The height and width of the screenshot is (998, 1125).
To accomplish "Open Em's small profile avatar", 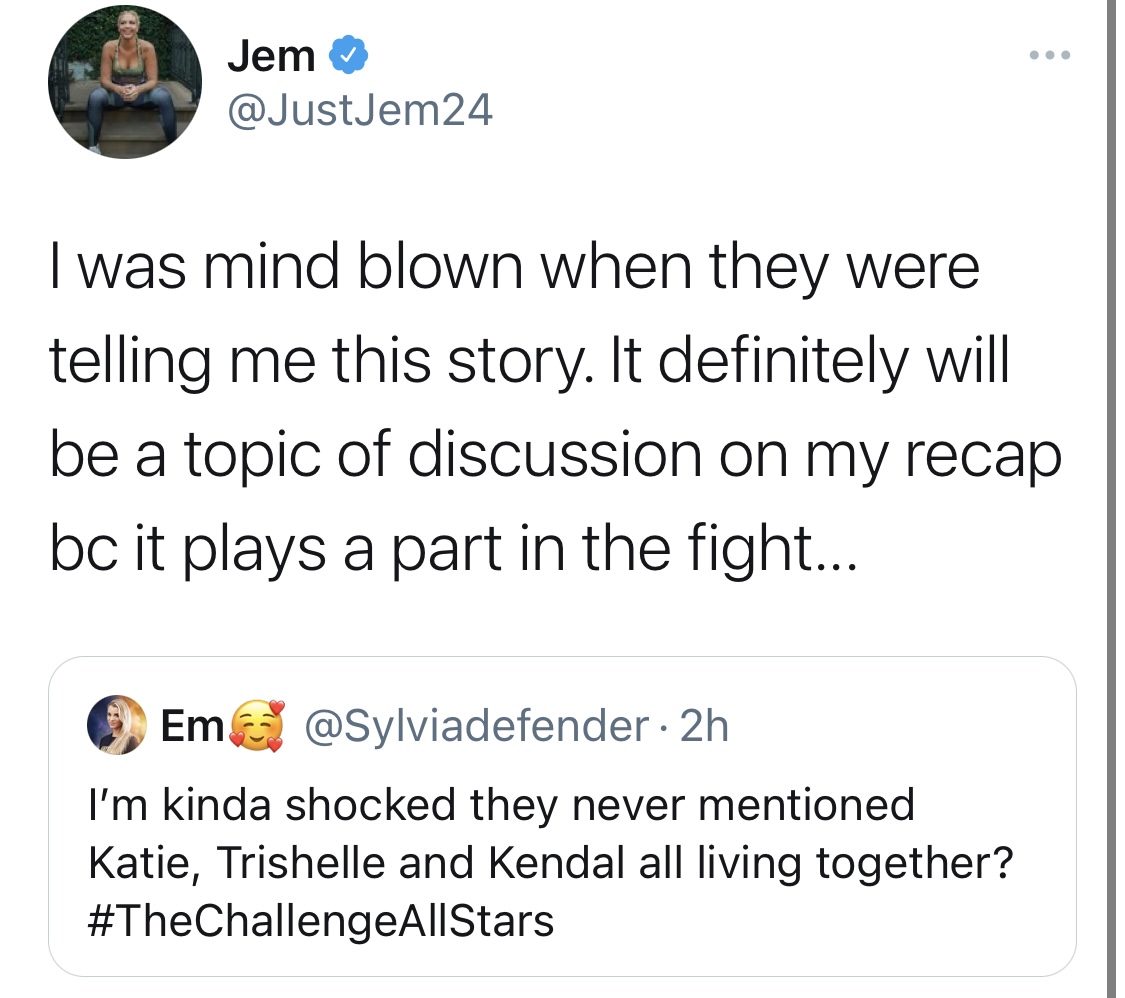I will tap(116, 725).
